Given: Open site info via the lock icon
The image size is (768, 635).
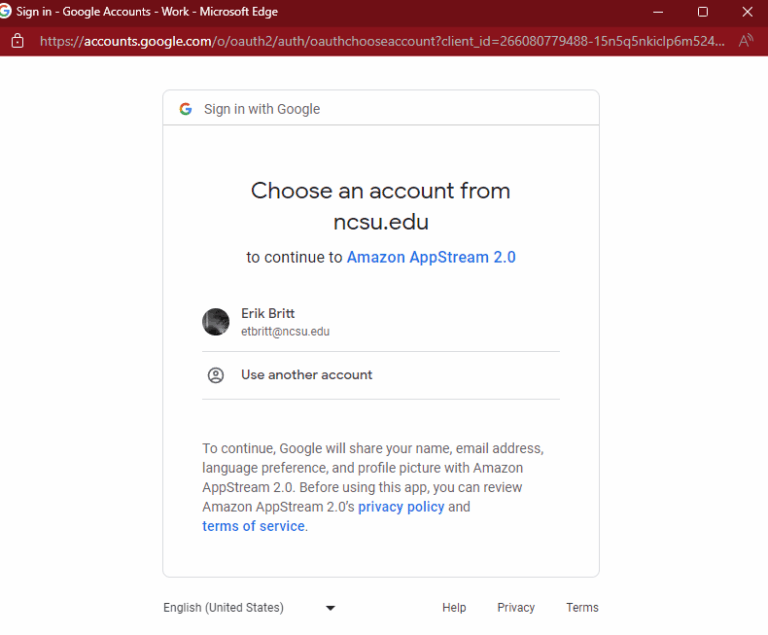Looking at the screenshot, I should (x=16, y=41).
